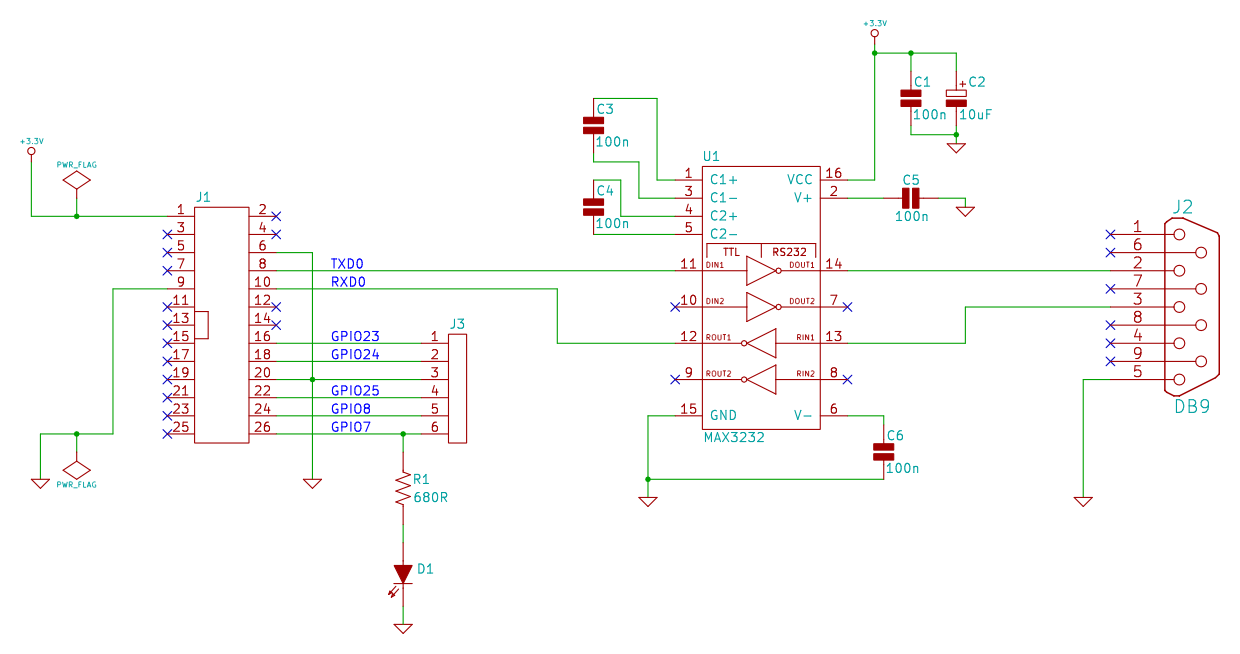This screenshot has width=1240, height=654.
Task: Select the DB9 connector symbol J2
Action: coord(1190,305)
